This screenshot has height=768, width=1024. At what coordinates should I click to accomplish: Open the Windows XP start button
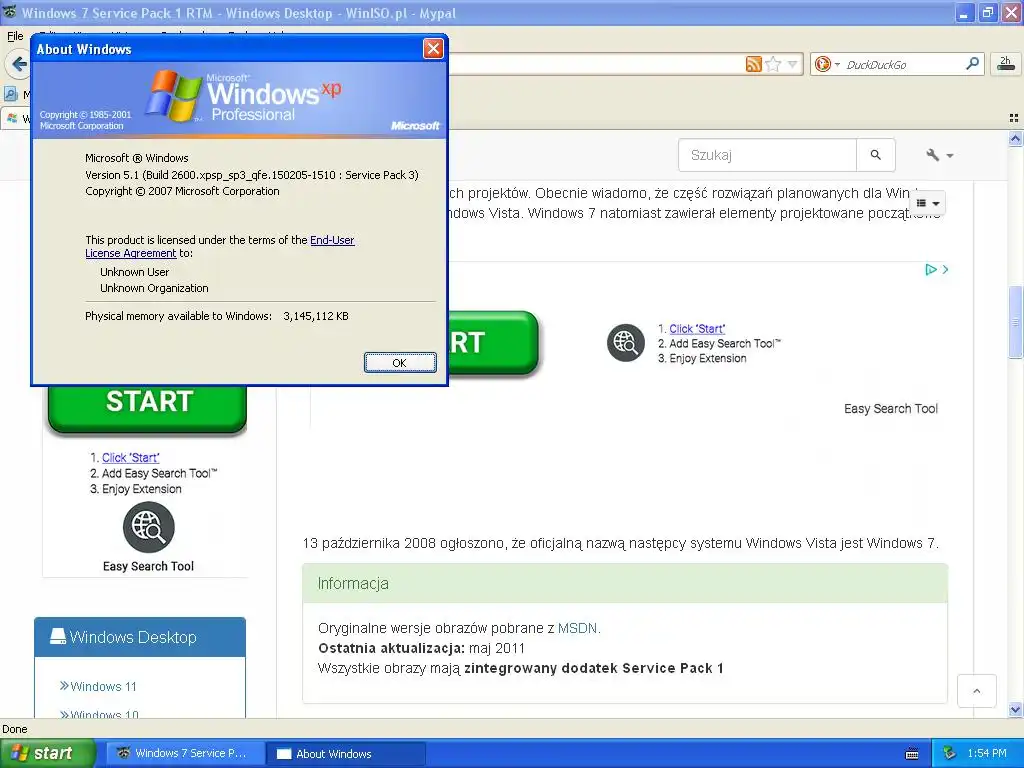coord(47,753)
